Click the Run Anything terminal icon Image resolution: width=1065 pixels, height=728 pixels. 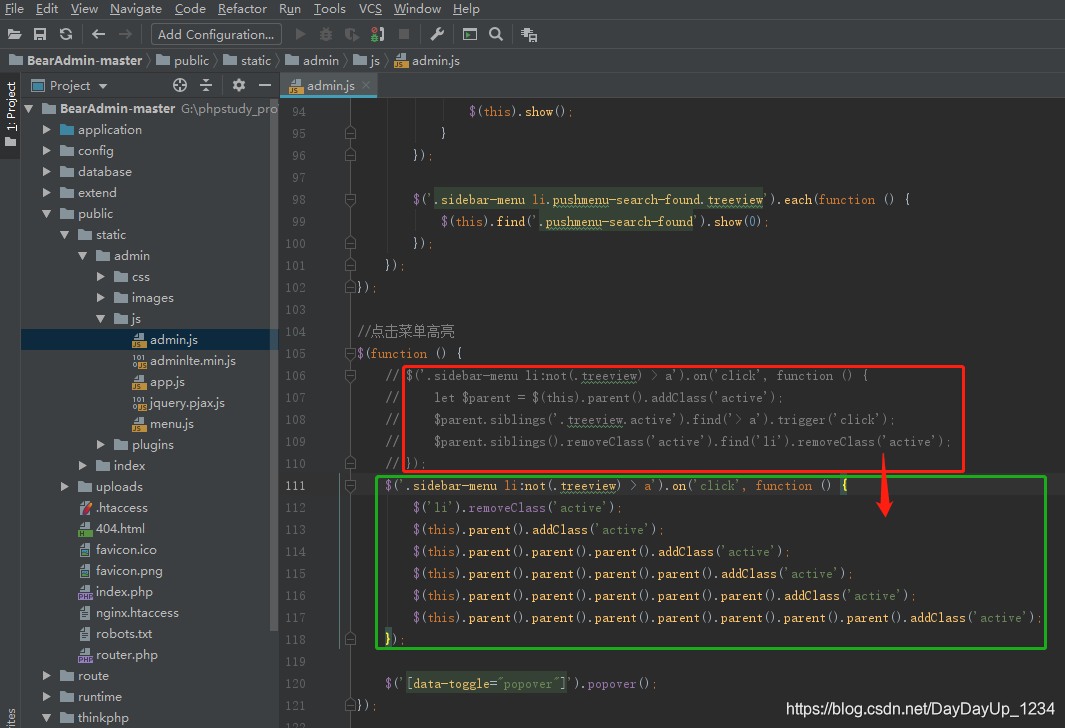[469, 34]
